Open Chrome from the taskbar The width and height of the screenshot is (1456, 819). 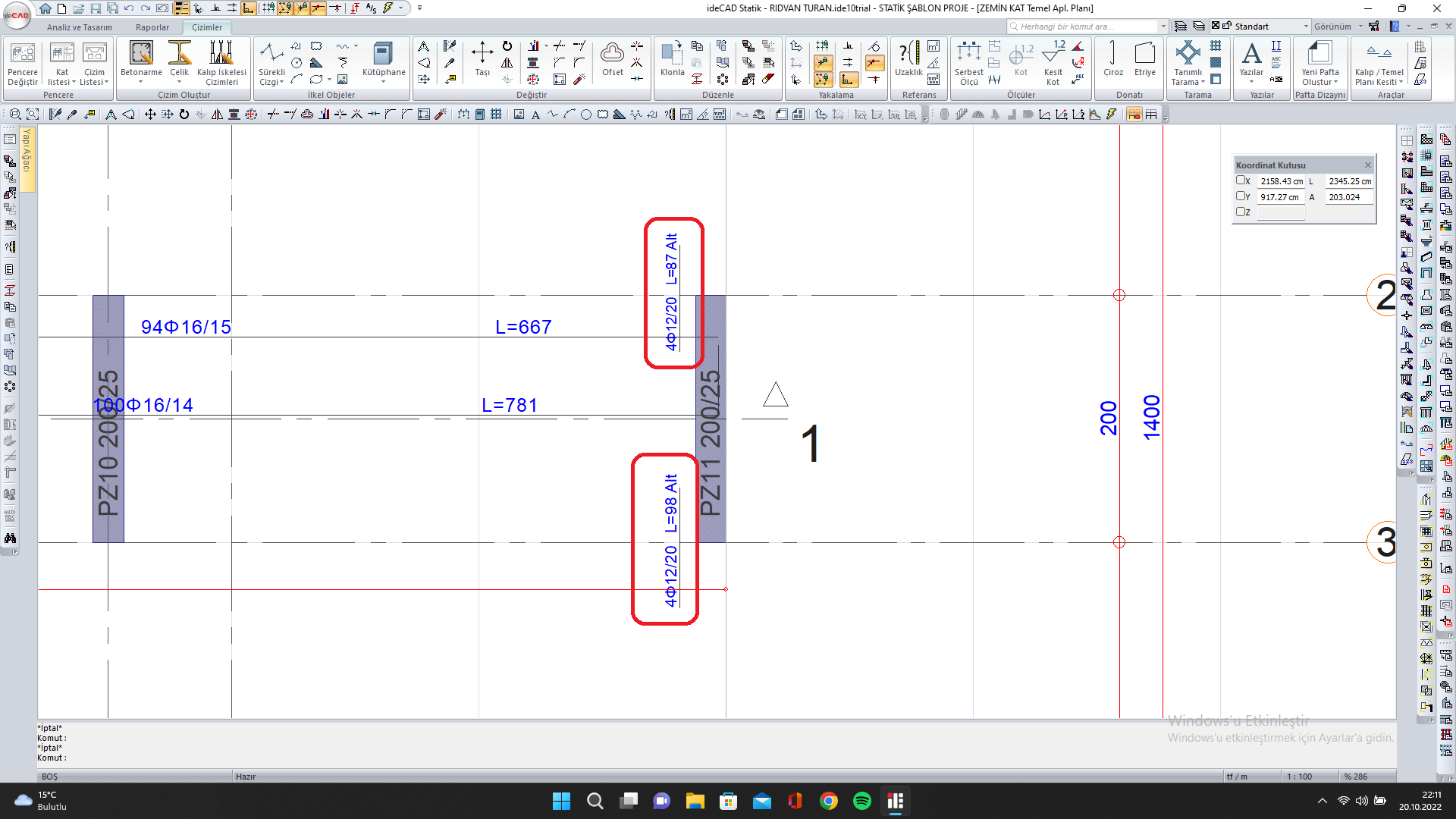(x=829, y=801)
